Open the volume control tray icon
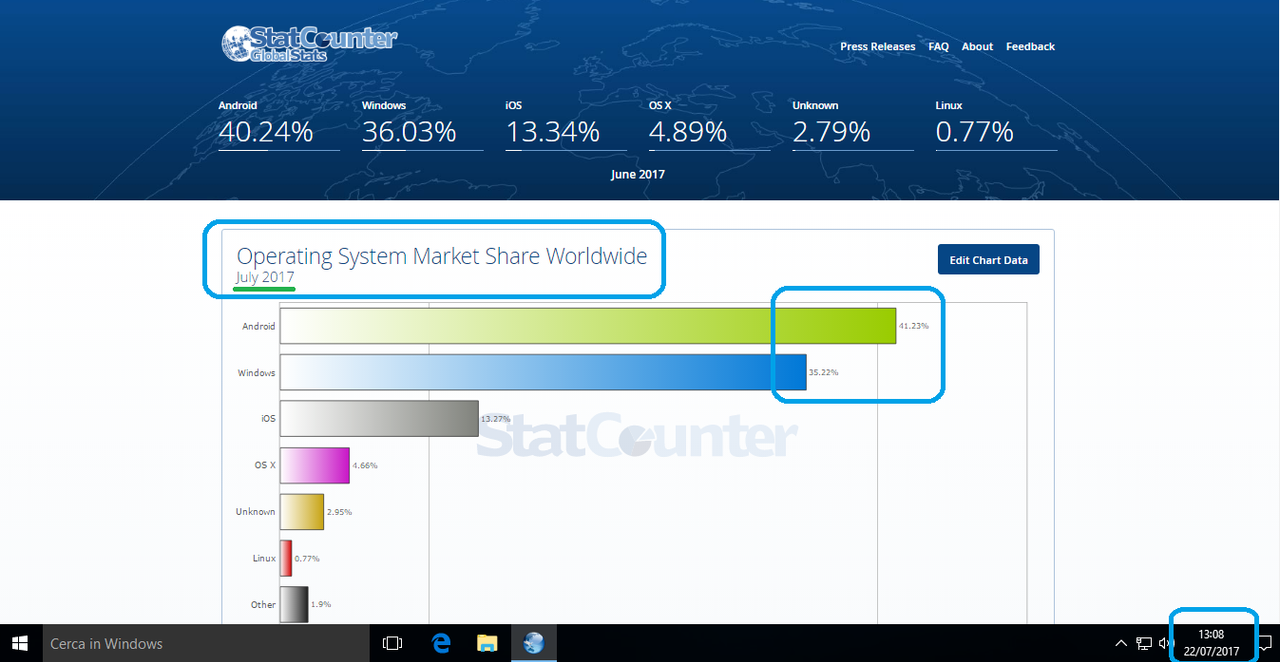 (1166, 643)
